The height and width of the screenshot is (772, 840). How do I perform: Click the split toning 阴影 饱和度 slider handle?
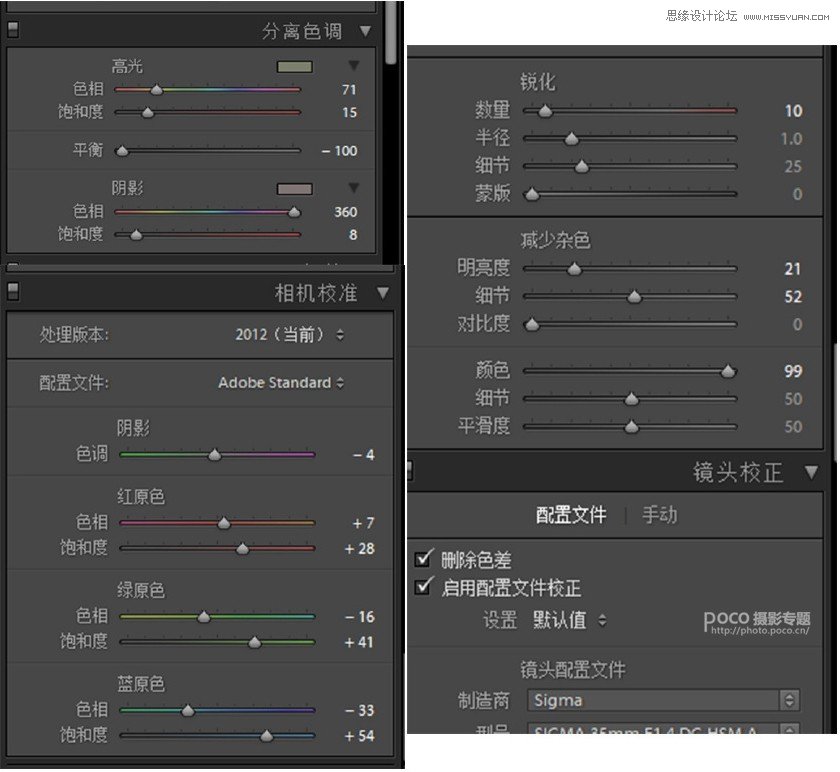tap(136, 235)
